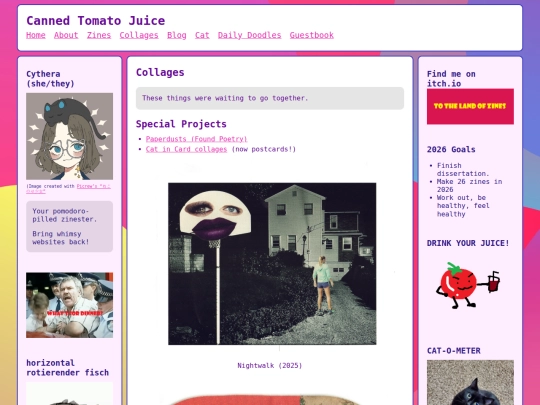Open the Cat in Card collages link

tap(186, 149)
